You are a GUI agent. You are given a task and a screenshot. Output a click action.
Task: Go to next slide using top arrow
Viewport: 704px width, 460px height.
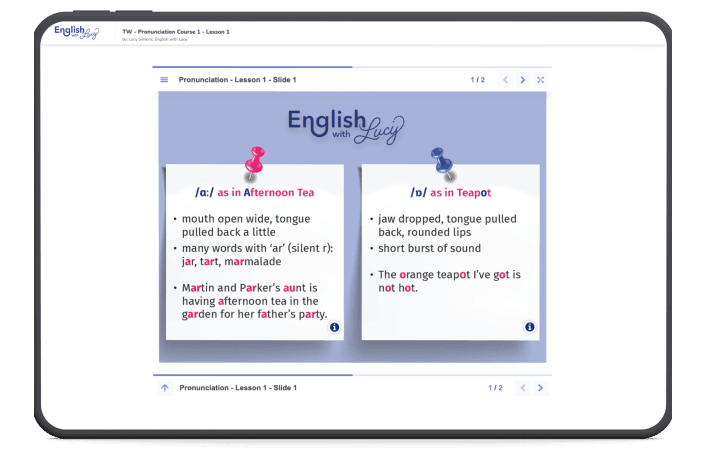pyautogui.click(x=523, y=80)
